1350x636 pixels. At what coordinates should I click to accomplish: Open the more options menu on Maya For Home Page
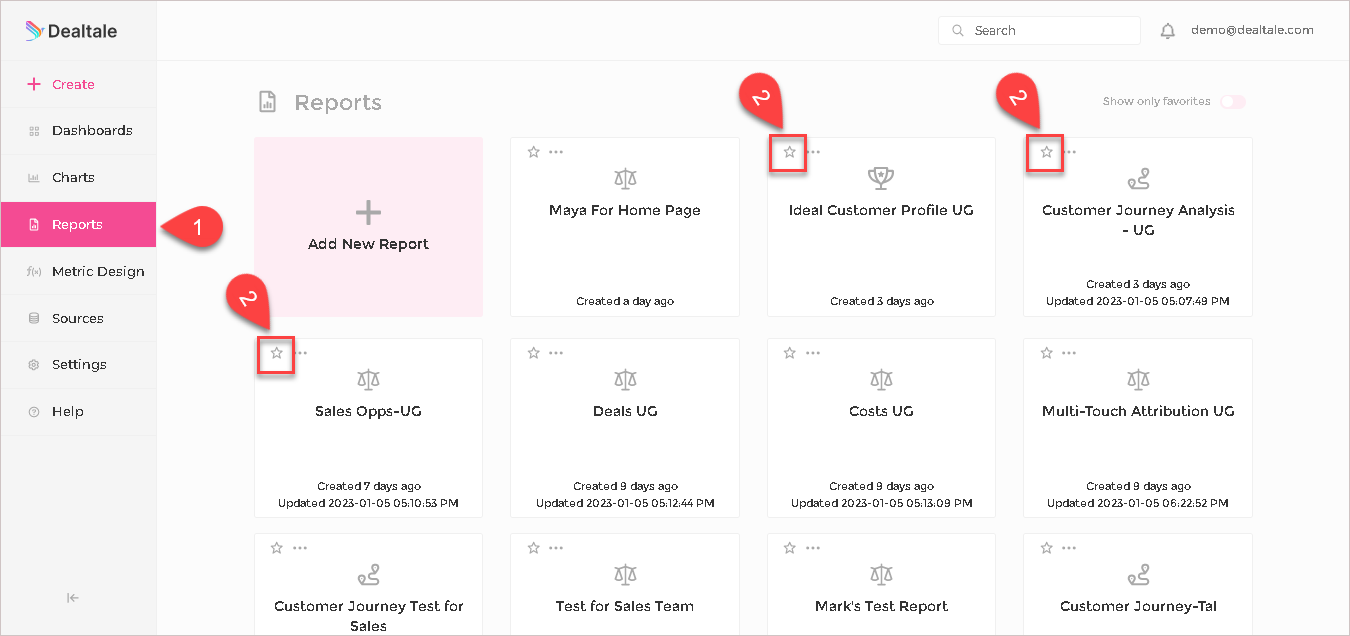(556, 152)
